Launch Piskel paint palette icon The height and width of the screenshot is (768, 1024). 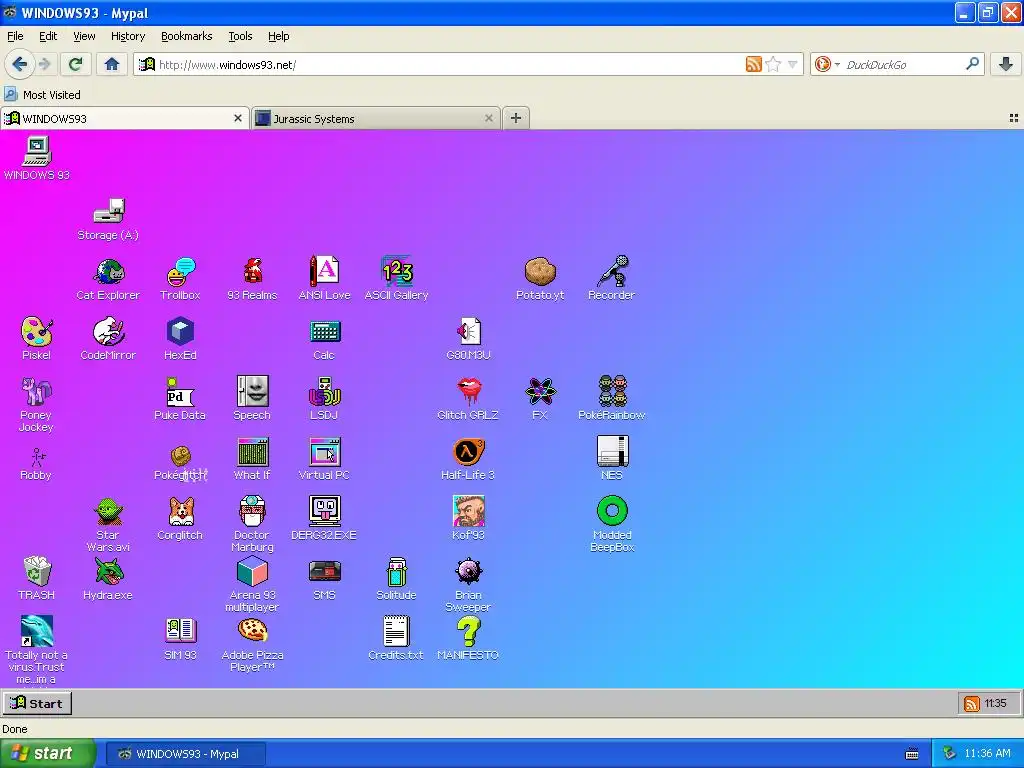coord(37,332)
